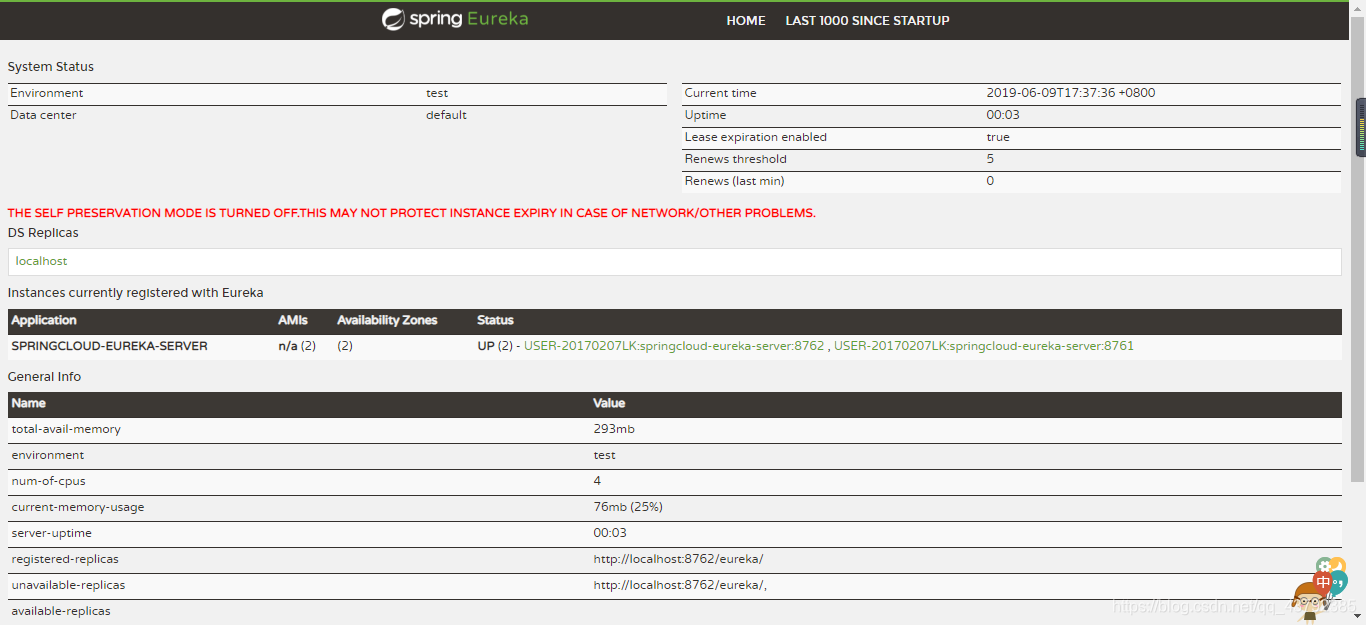Open the localhost DS replica link
Viewport: 1366px width, 625px height.
[x=42, y=261]
